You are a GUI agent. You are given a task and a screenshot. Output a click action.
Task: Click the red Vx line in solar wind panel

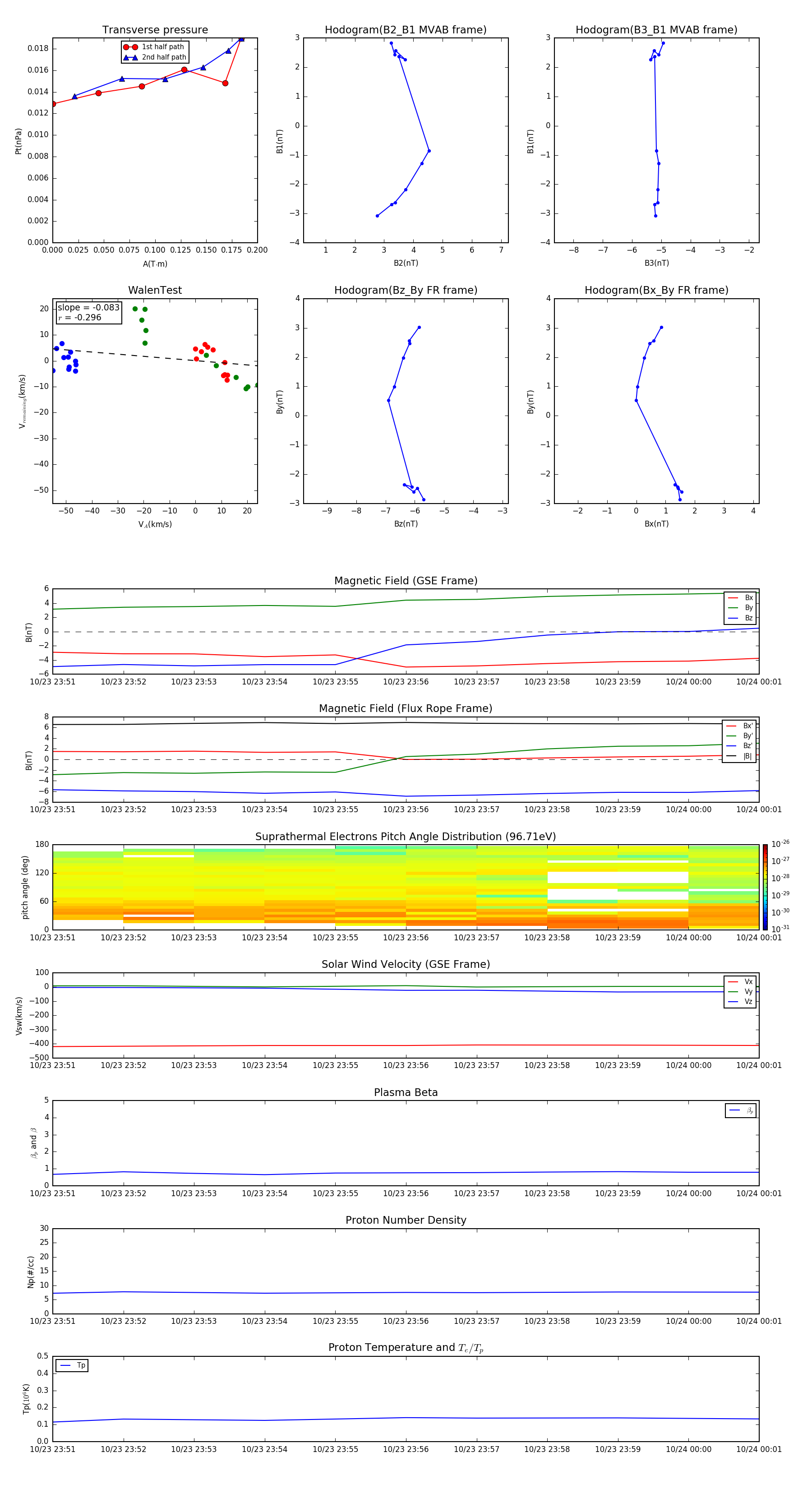coord(406,1045)
